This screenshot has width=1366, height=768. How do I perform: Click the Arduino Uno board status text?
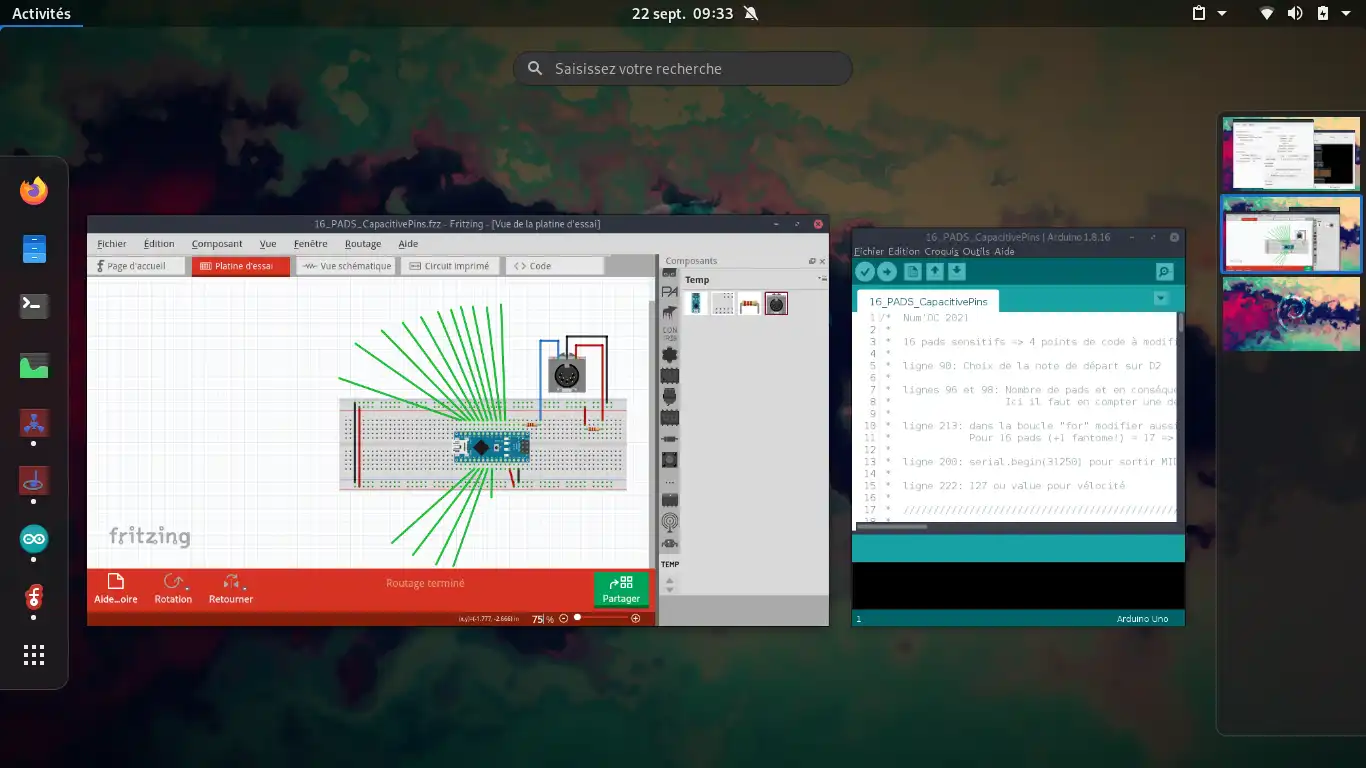(x=1142, y=619)
